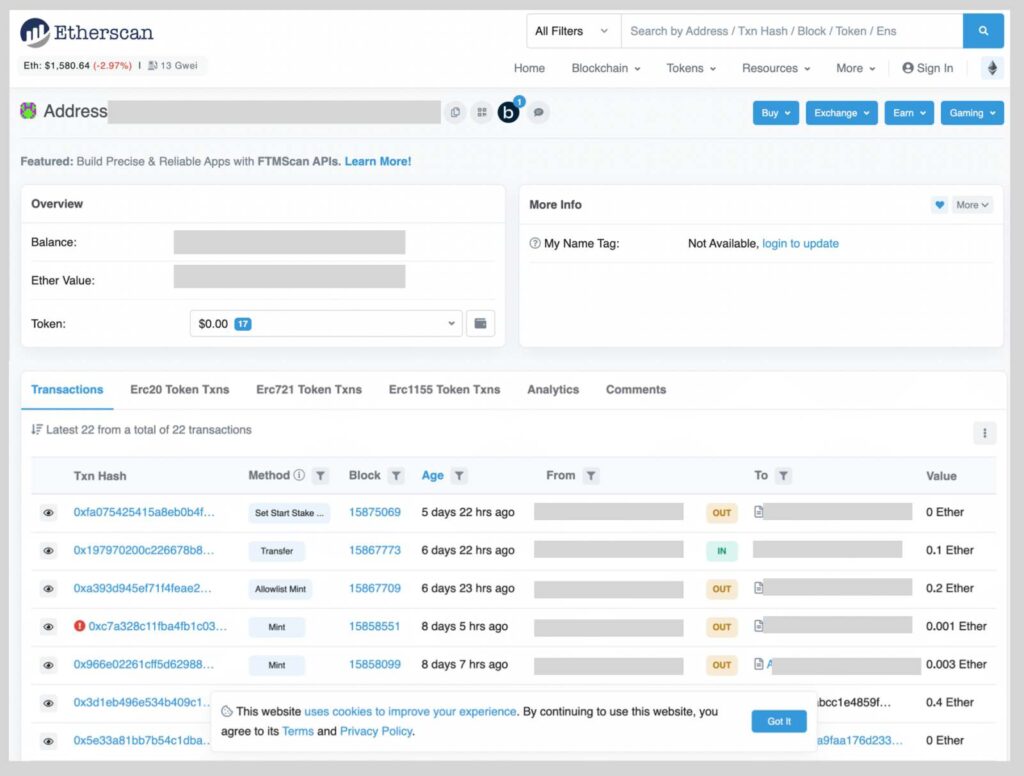Dismiss the cookie notice with Got It
The image size is (1024, 776).
(x=778, y=720)
